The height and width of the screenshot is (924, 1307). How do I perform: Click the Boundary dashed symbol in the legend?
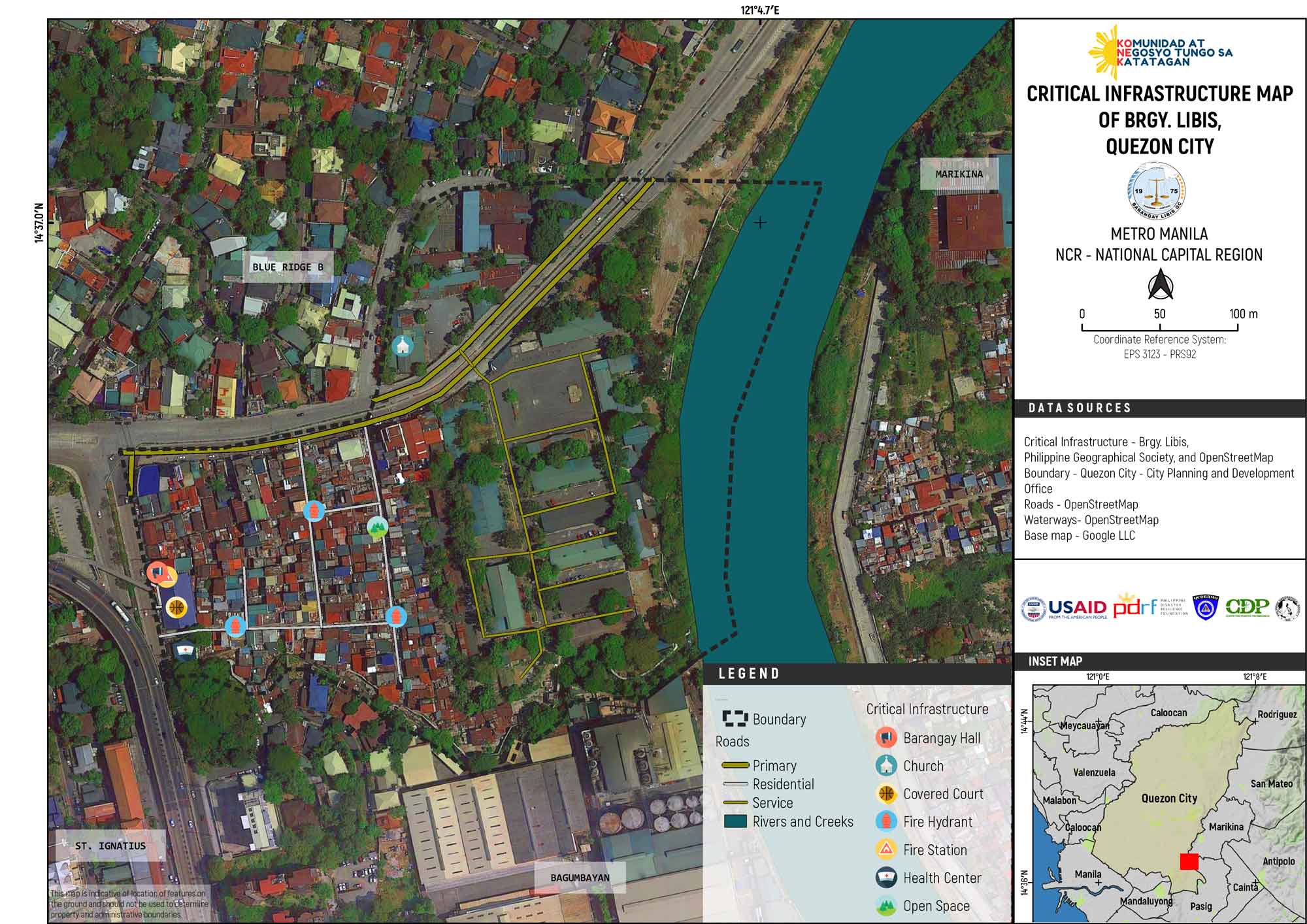pyautogui.click(x=735, y=719)
